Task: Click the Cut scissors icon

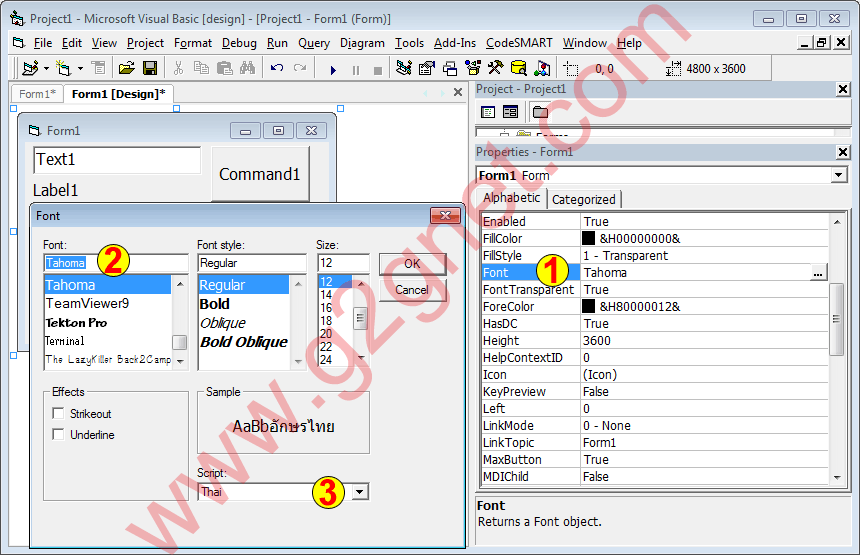Action: 178,69
